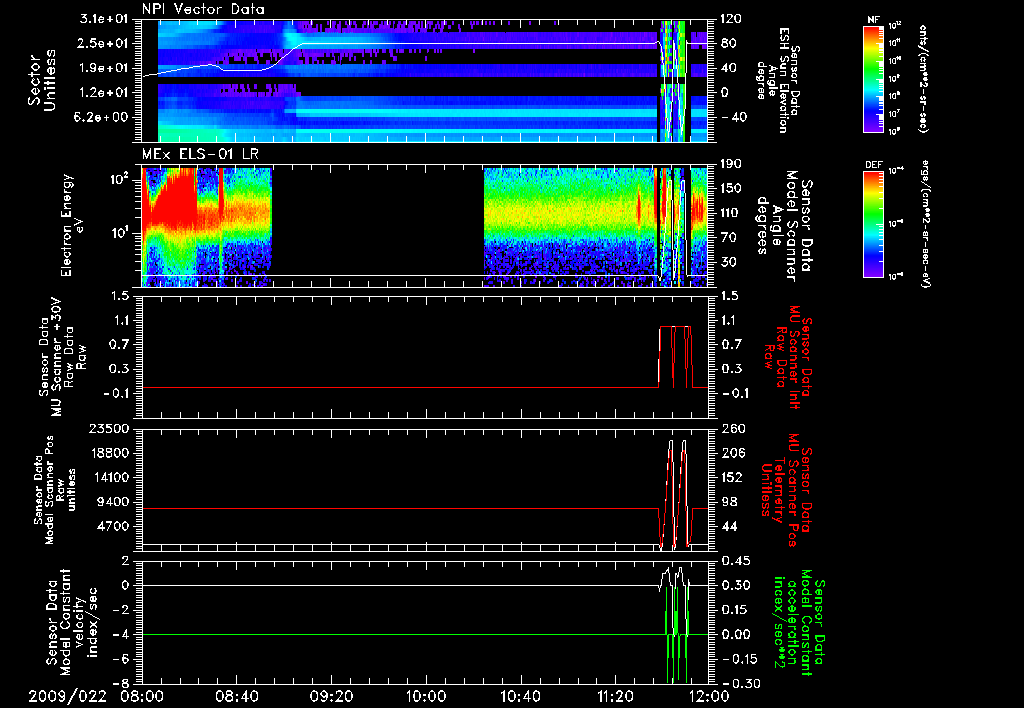The image size is (1024, 708).
Task: Click the Sector Unitless axis title
Action: [x=42, y=80]
